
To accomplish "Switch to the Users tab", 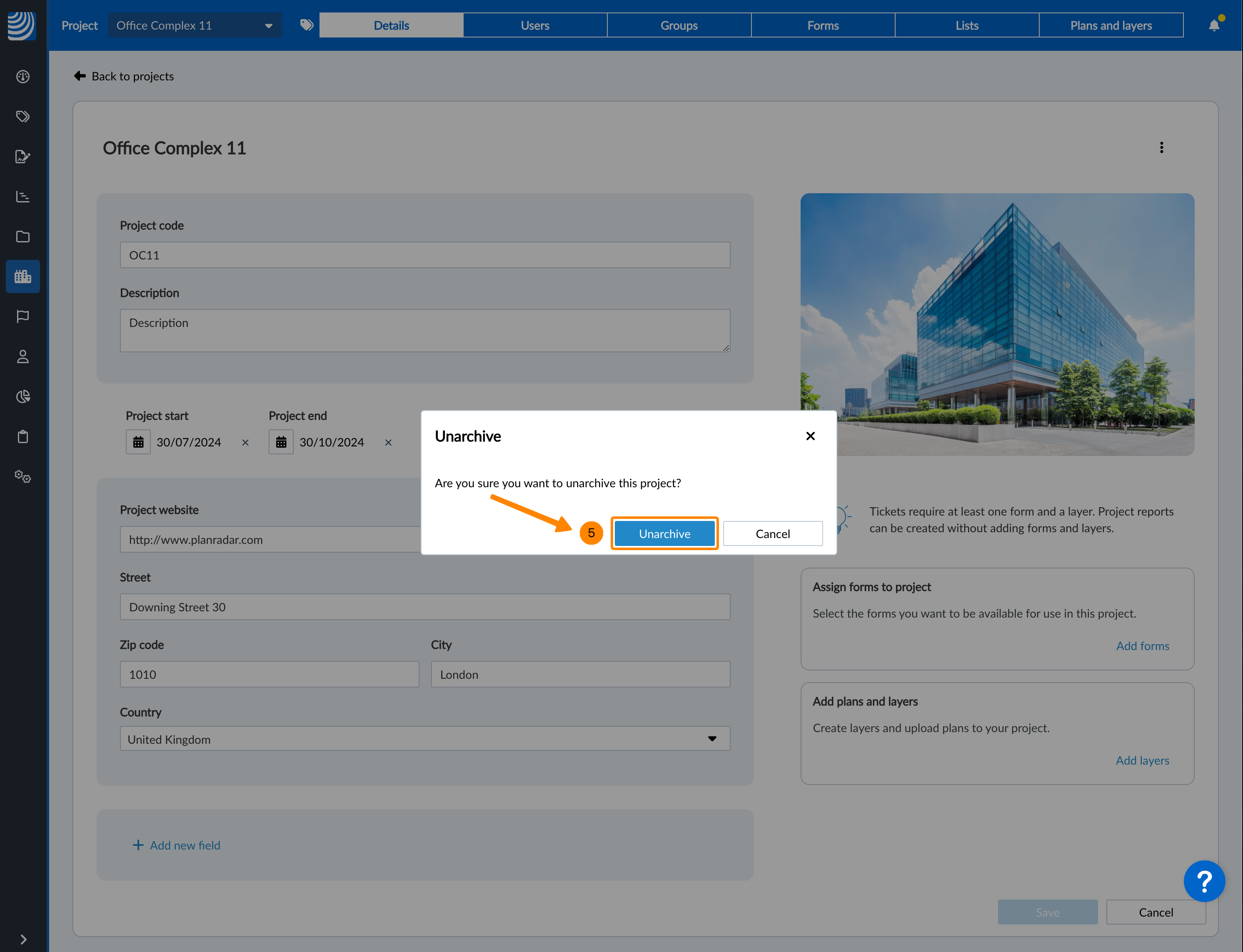I will [534, 25].
